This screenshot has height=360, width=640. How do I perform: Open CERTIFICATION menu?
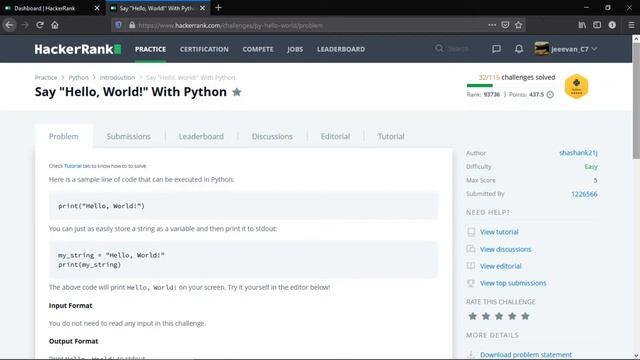tap(204, 49)
